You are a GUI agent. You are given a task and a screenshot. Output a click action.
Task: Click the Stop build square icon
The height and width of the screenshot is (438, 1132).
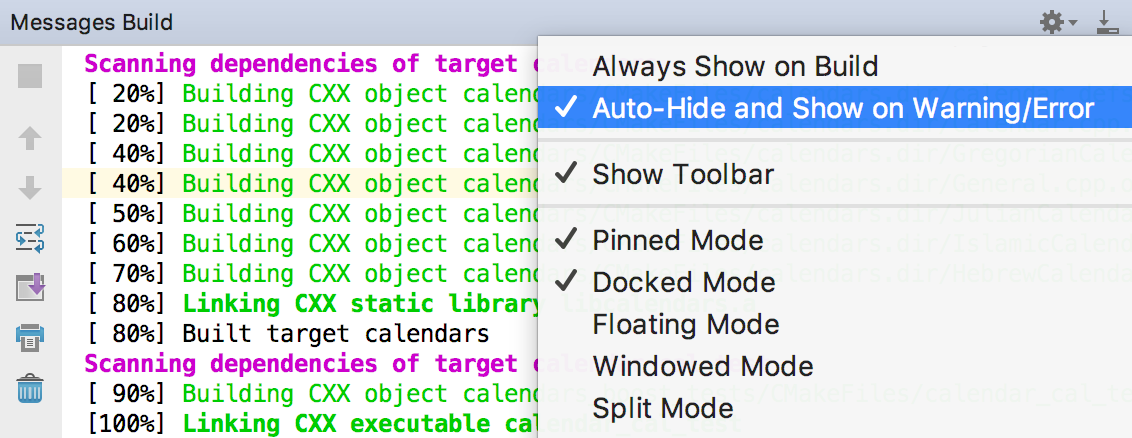tap(31, 75)
